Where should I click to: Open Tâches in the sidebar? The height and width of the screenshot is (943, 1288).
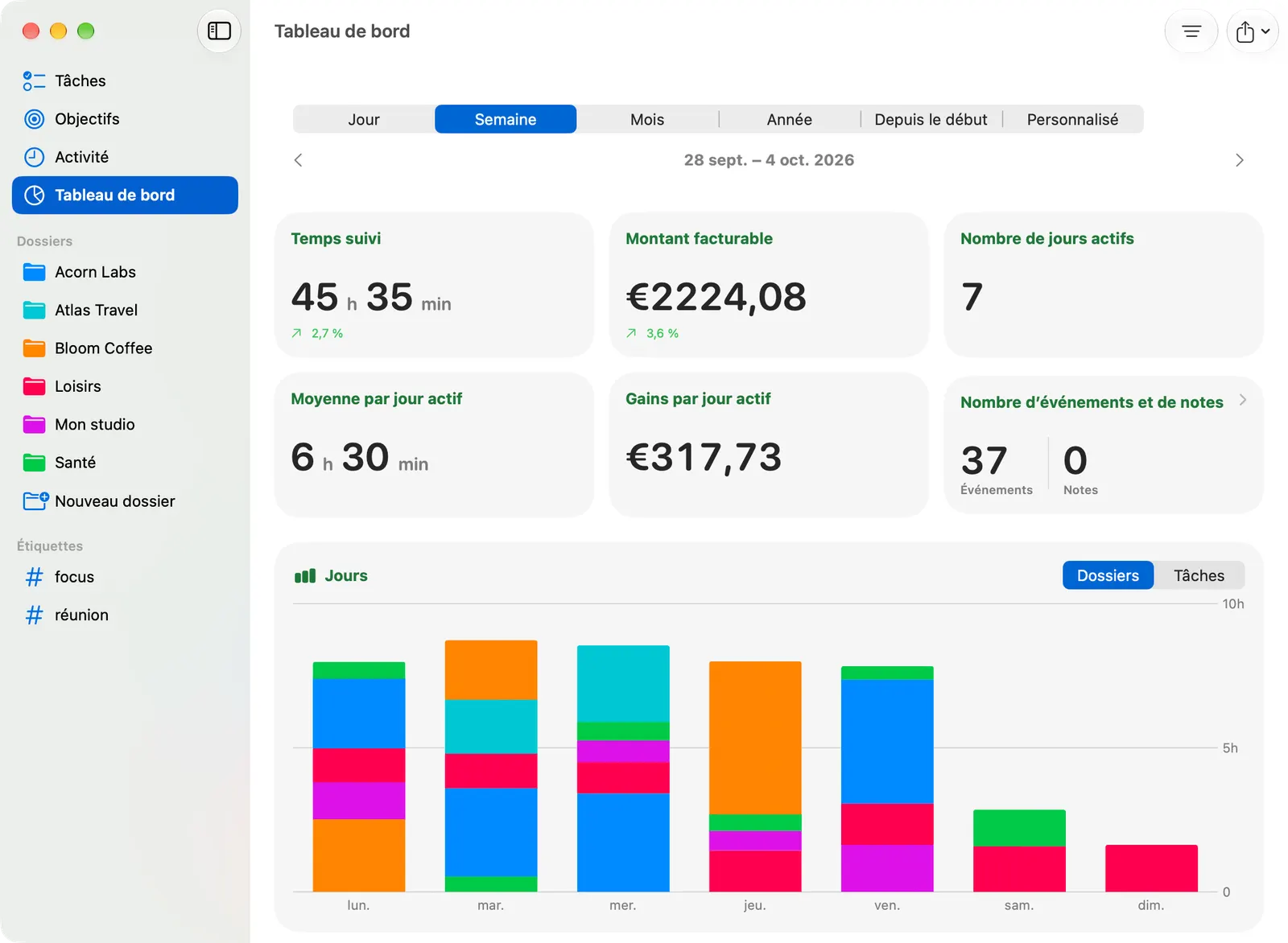coord(125,81)
